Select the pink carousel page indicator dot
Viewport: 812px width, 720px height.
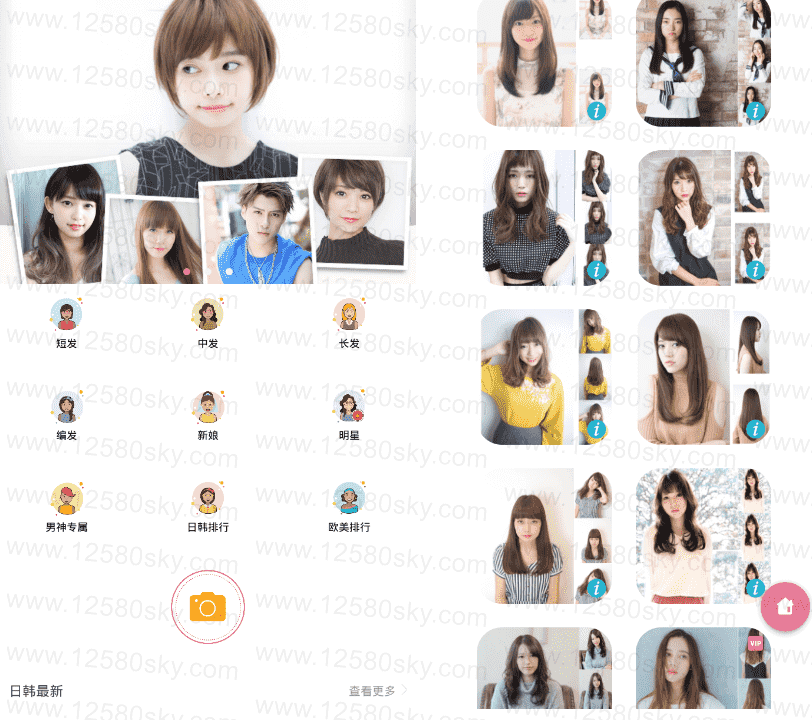click(x=186, y=271)
